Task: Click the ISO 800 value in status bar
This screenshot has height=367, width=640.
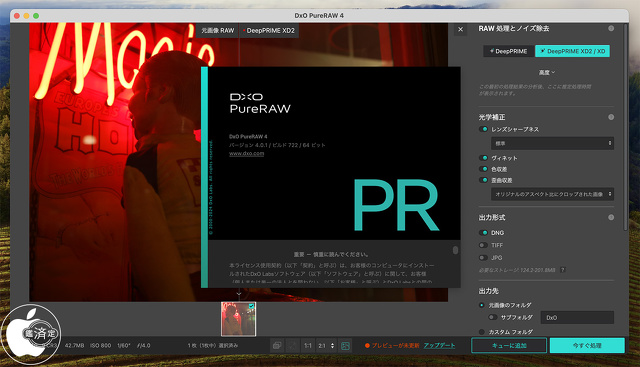Action: point(100,345)
